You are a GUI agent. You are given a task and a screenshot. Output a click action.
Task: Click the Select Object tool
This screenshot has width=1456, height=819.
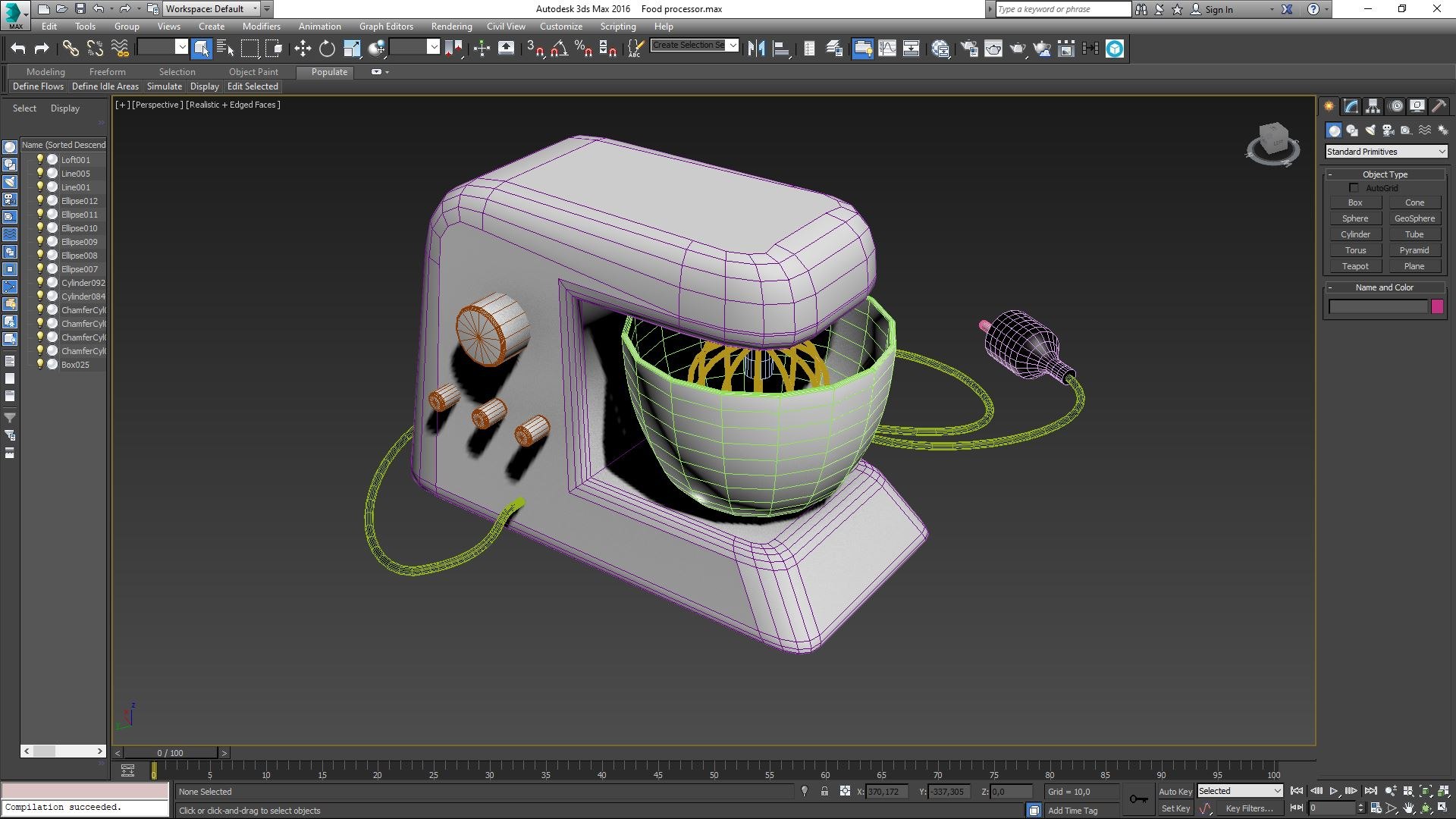201,49
